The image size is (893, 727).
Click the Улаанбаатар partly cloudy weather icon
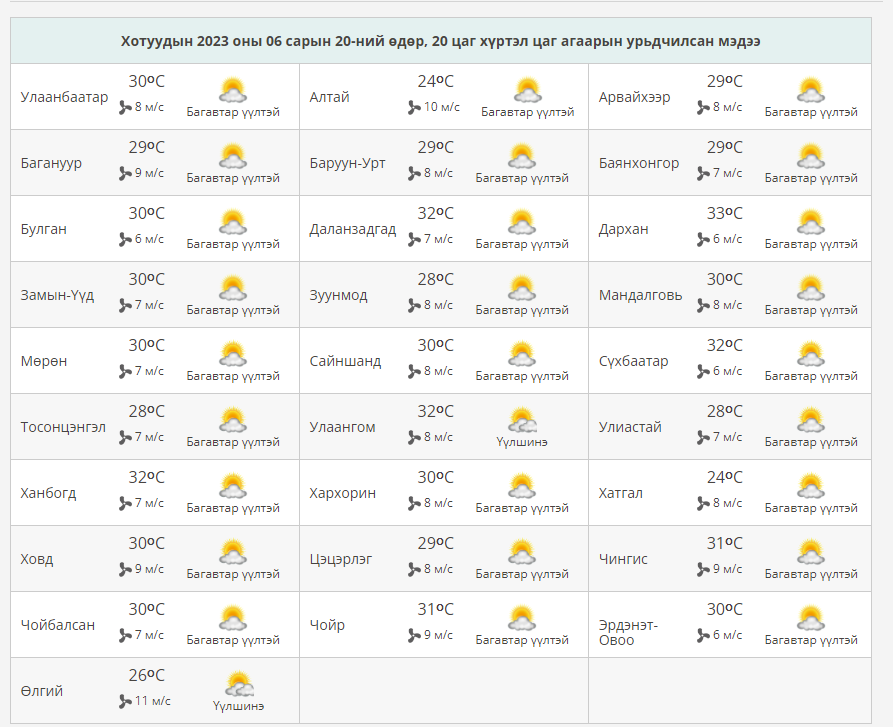[x=232, y=90]
